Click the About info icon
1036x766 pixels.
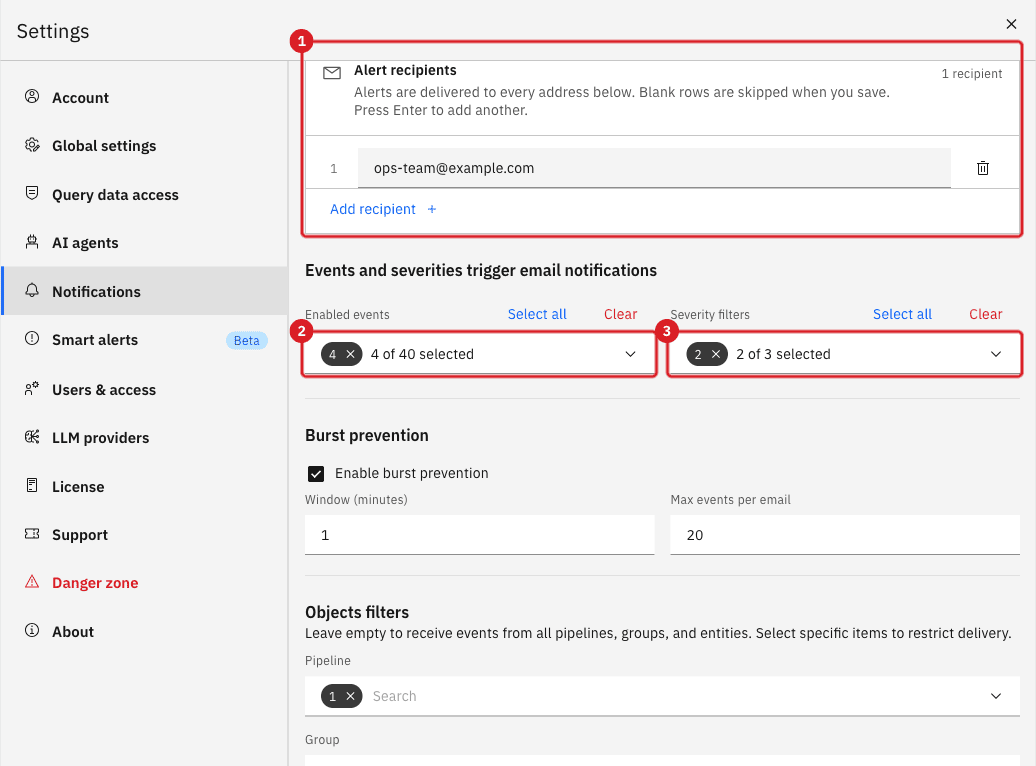(x=32, y=630)
